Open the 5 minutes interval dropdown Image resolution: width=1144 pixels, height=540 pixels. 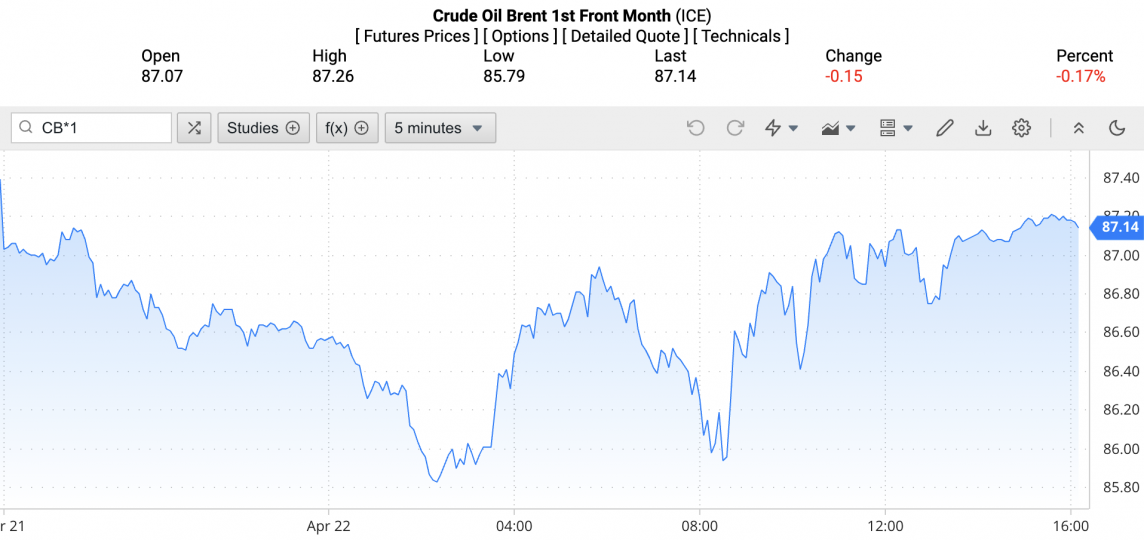click(x=439, y=128)
